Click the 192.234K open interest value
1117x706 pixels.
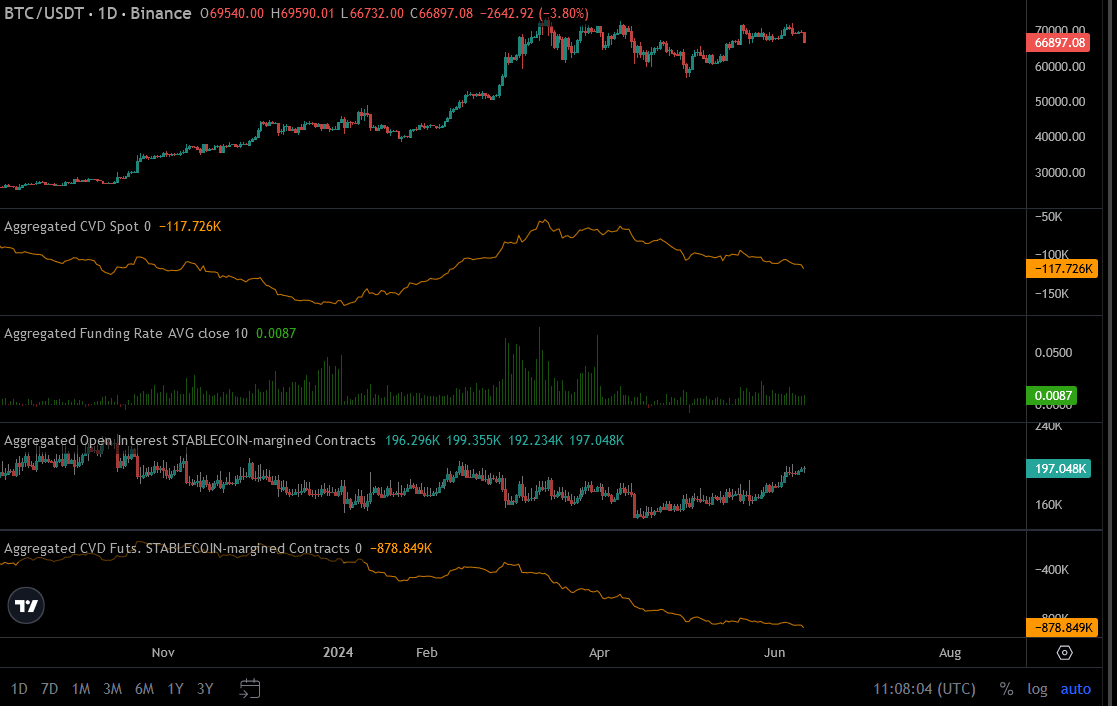click(x=535, y=440)
